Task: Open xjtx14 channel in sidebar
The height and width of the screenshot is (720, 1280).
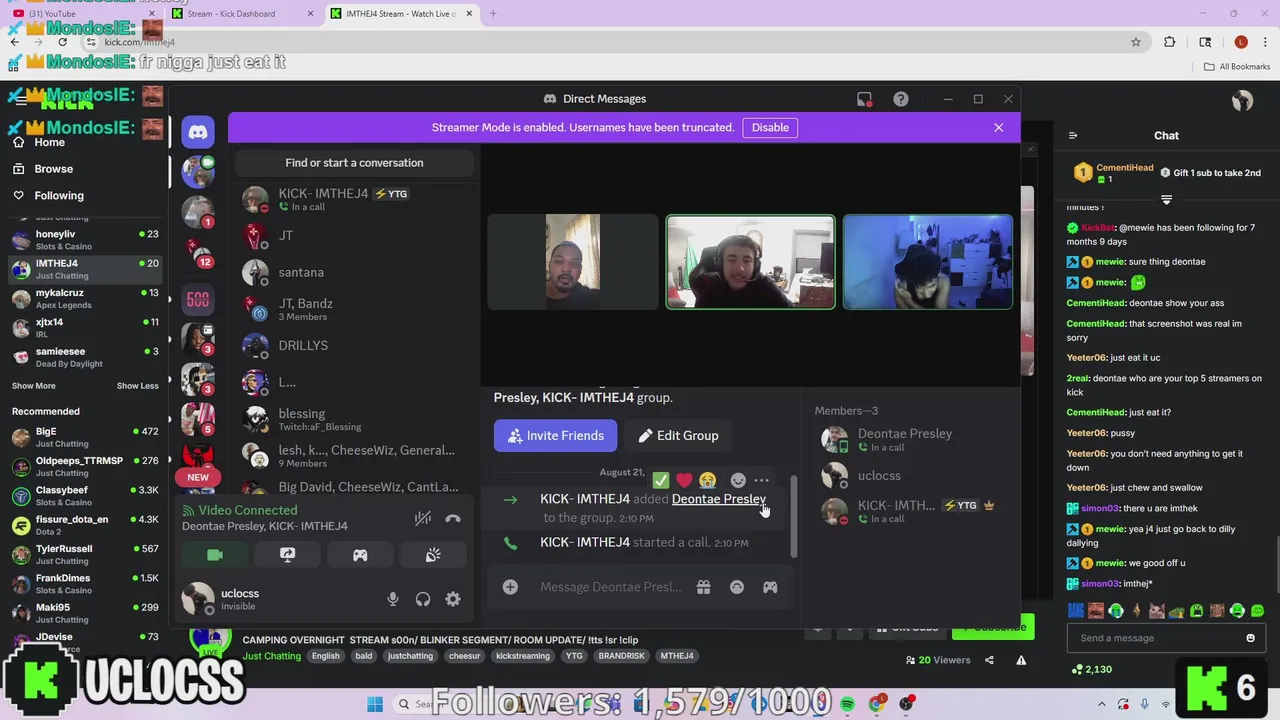Action: (85, 328)
